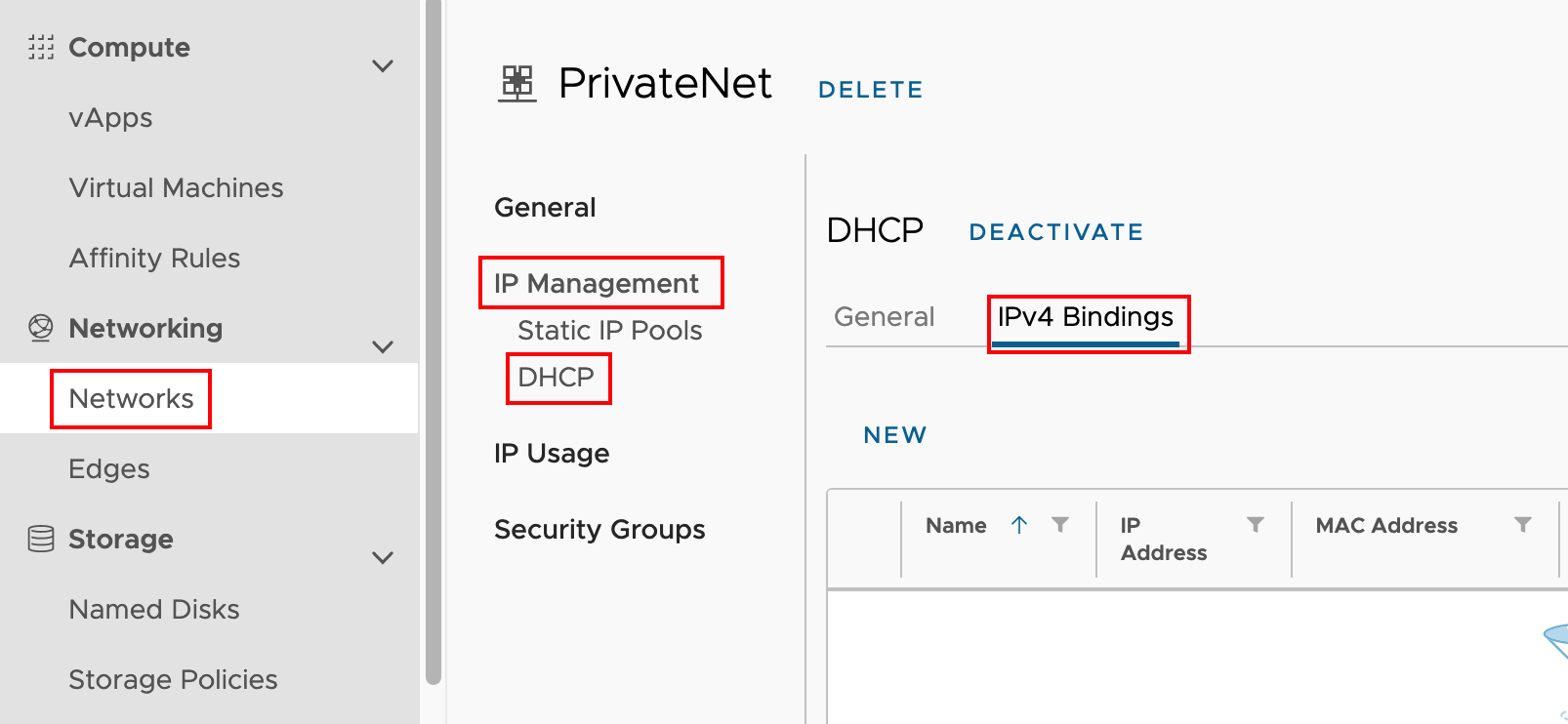Click the ascending sort arrow on Name column
The width and height of the screenshot is (1568, 724).
(x=1018, y=525)
